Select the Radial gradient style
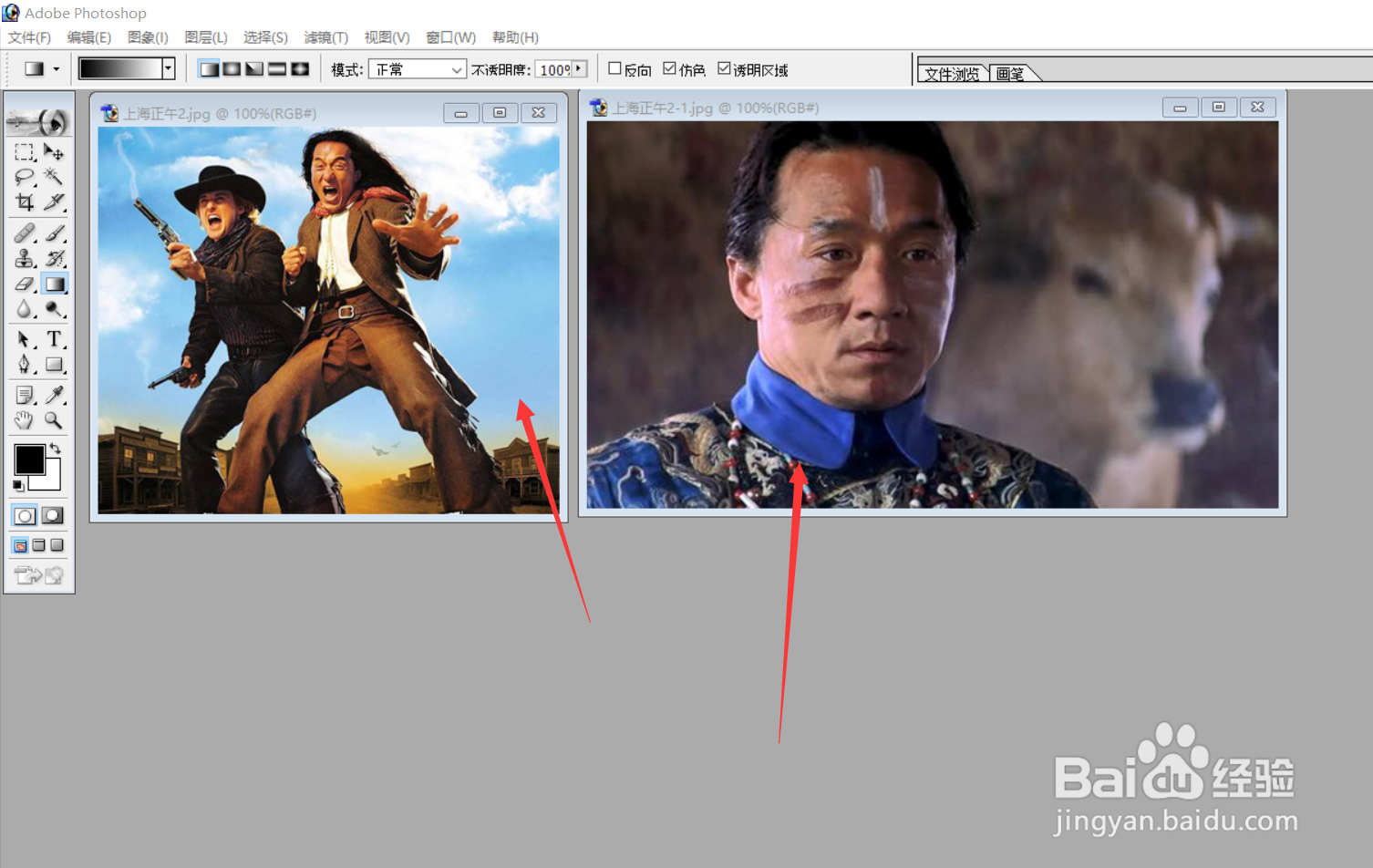The image size is (1373, 868). [x=232, y=69]
